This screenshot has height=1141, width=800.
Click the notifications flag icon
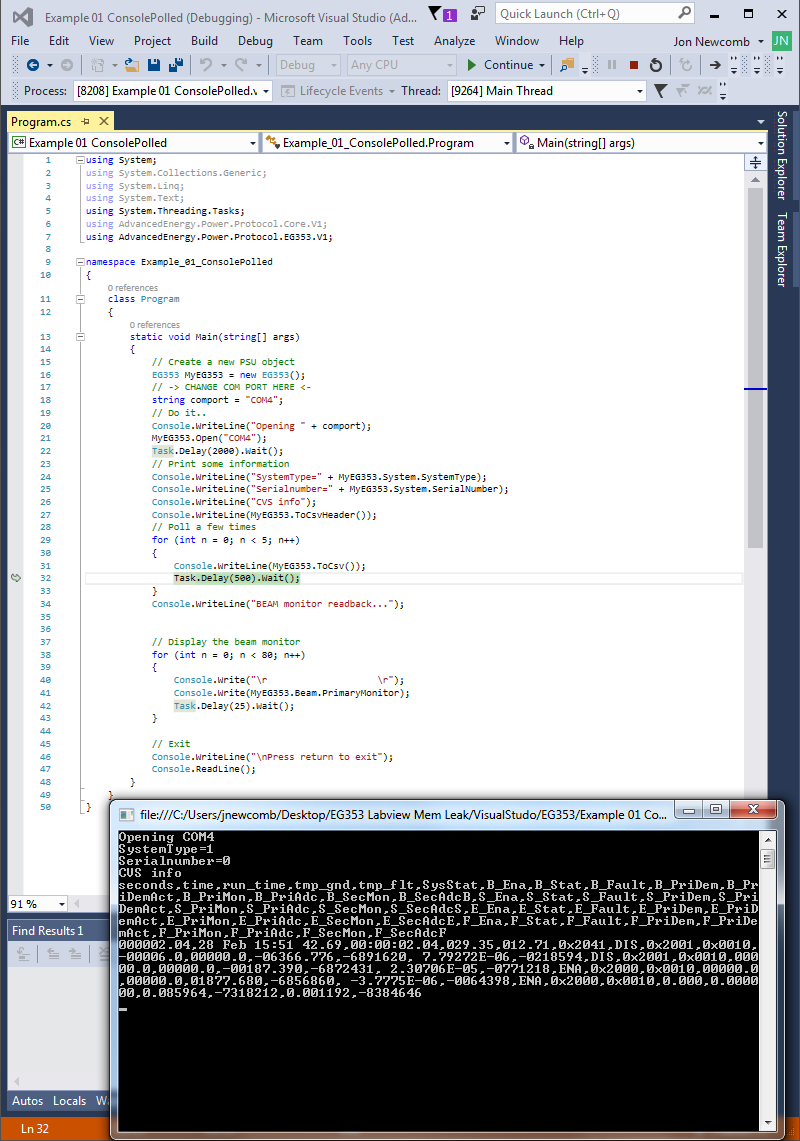[435, 13]
